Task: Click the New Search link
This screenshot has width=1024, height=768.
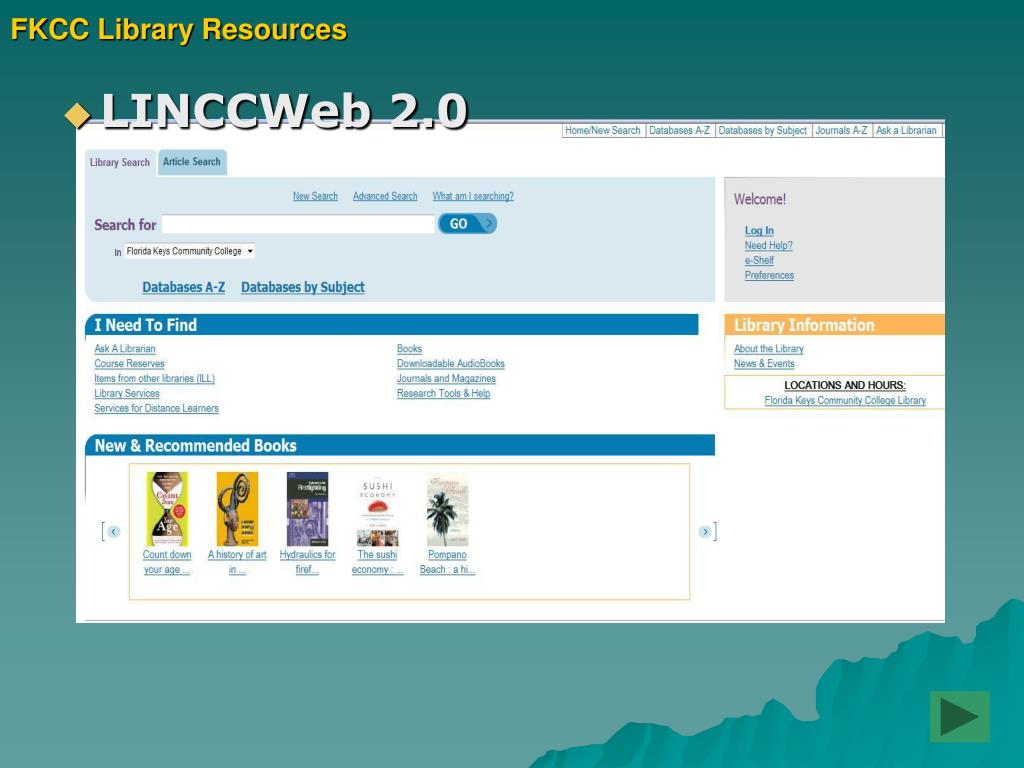Action: coord(315,196)
